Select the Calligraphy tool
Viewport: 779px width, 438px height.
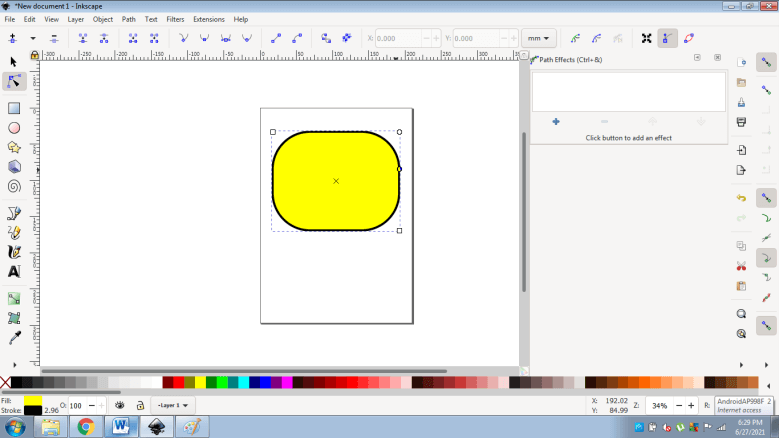click(x=14, y=252)
